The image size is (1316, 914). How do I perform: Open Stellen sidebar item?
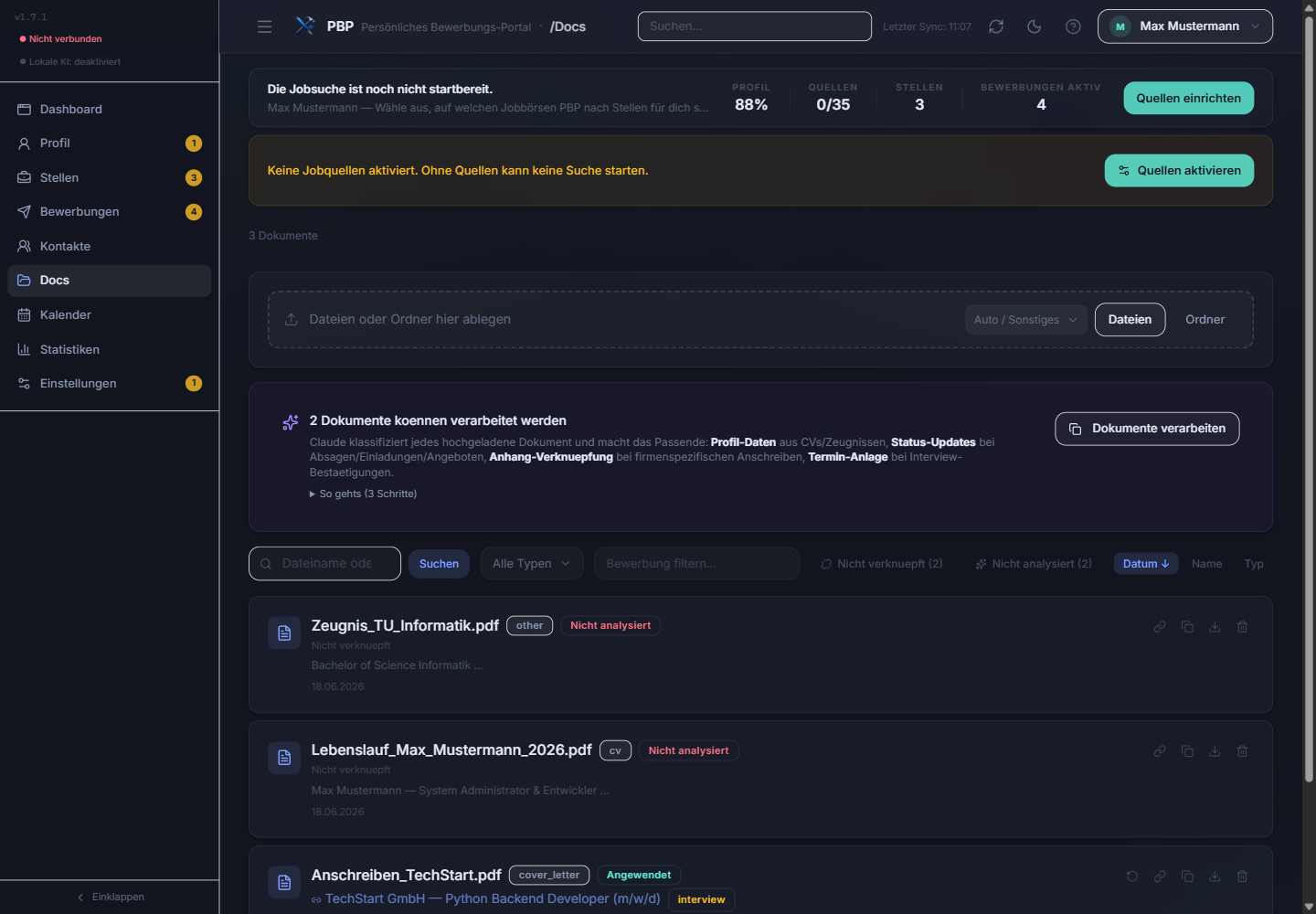[x=110, y=177]
